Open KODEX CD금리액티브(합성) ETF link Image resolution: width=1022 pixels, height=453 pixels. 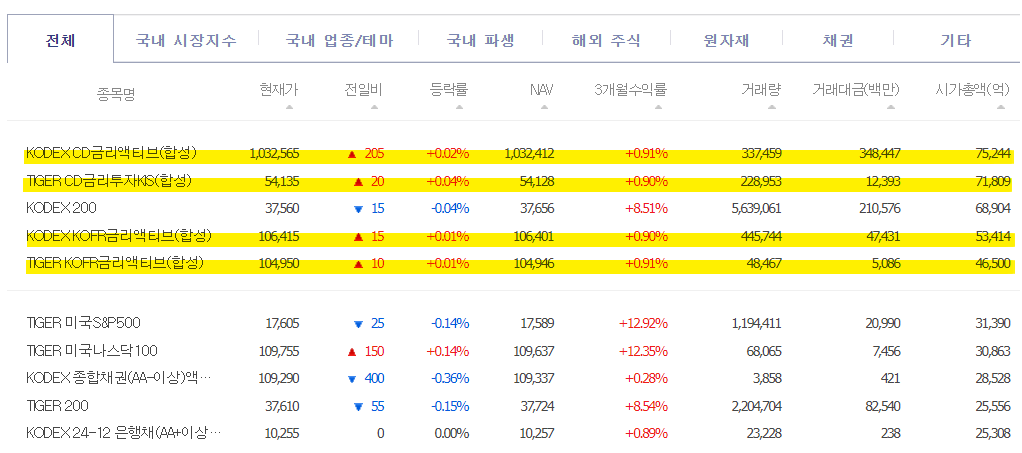coord(111,153)
